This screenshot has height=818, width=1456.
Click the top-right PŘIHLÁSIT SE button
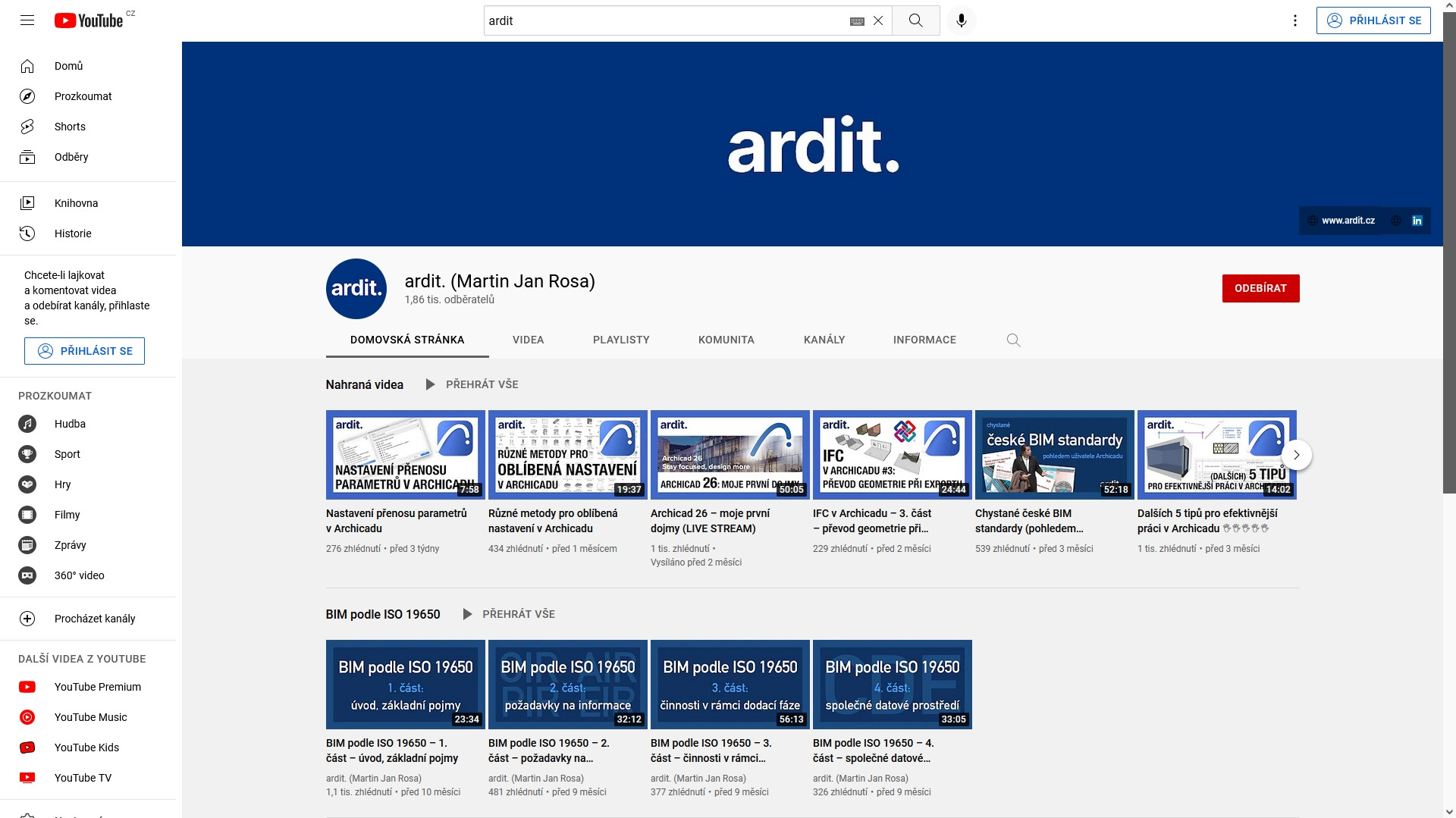pos(1373,20)
